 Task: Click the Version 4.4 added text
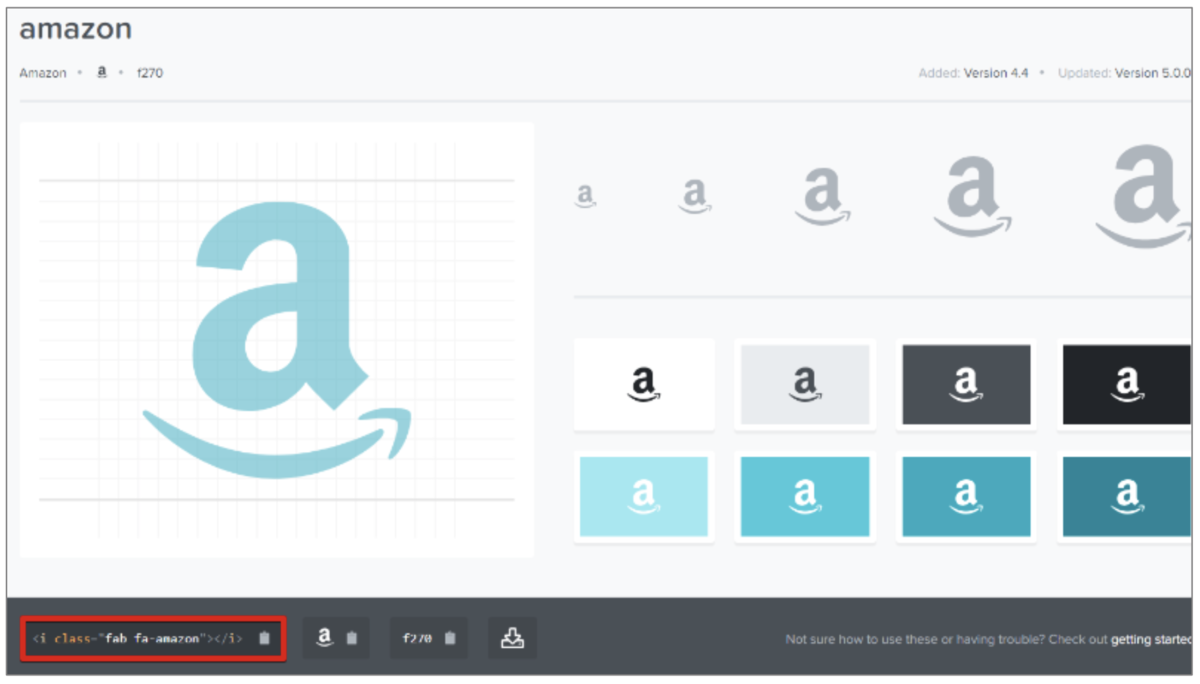pyautogui.click(x=996, y=73)
